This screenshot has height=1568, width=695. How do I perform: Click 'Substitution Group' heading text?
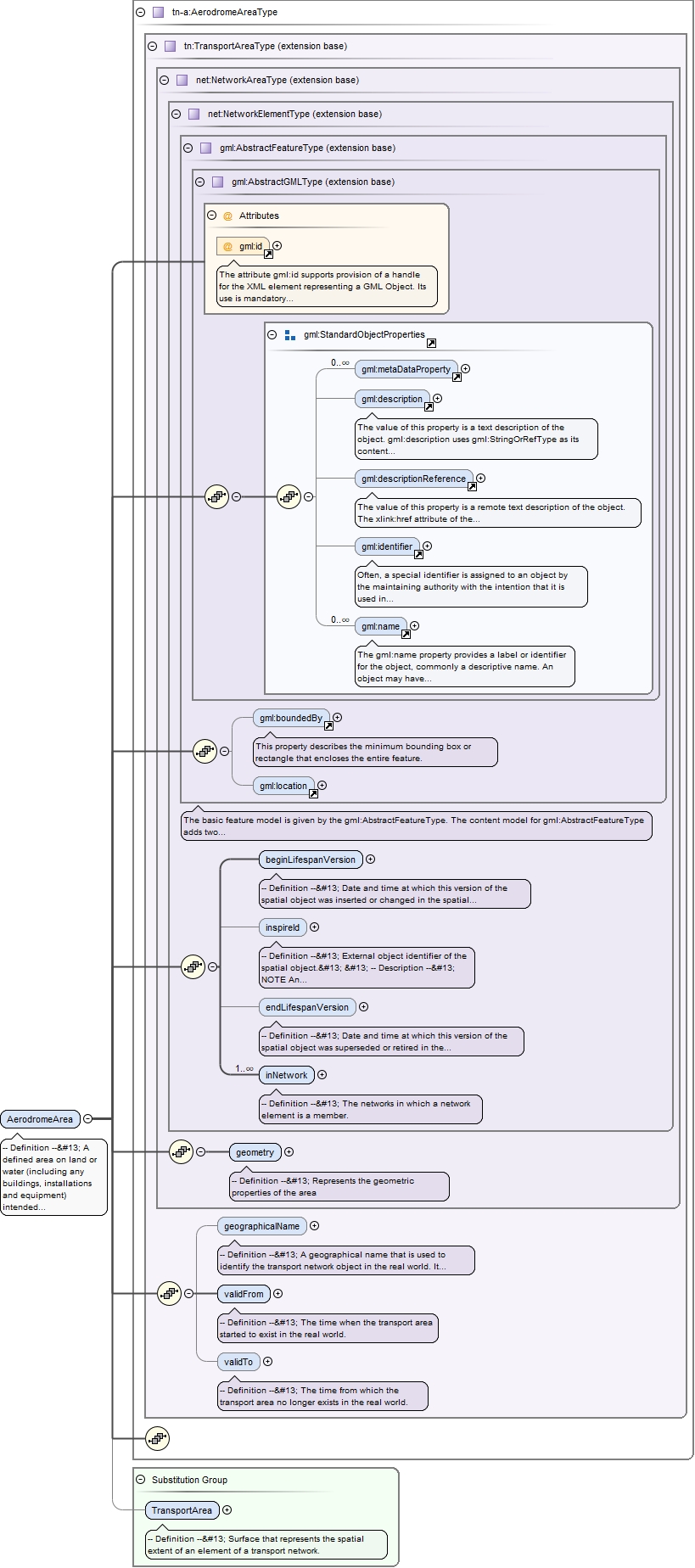click(x=189, y=1480)
